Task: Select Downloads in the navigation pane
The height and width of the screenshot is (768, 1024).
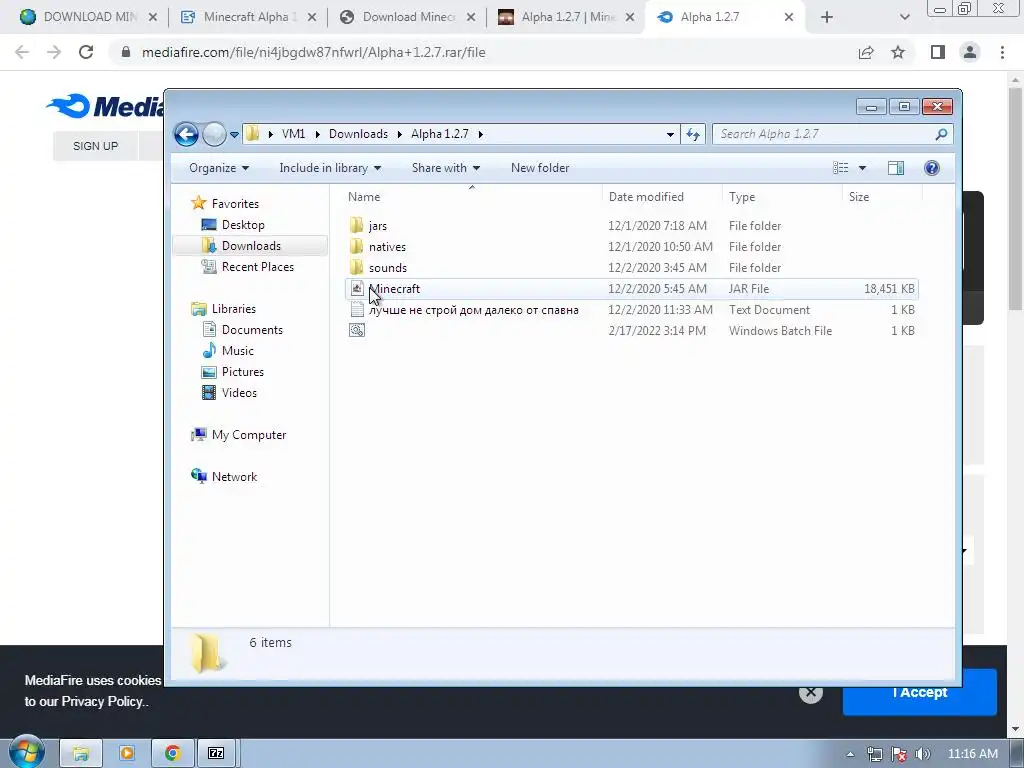Action: point(251,246)
